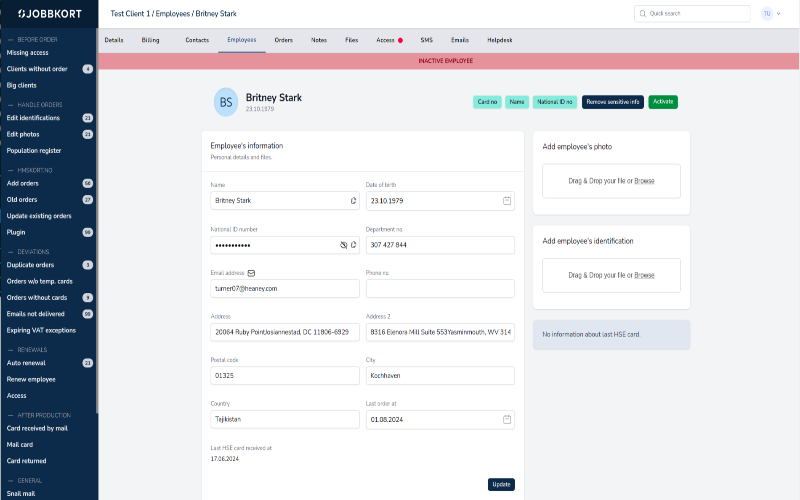Go to the Orders tab
This screenshot has height=500, width=800.
coord(284,40)
